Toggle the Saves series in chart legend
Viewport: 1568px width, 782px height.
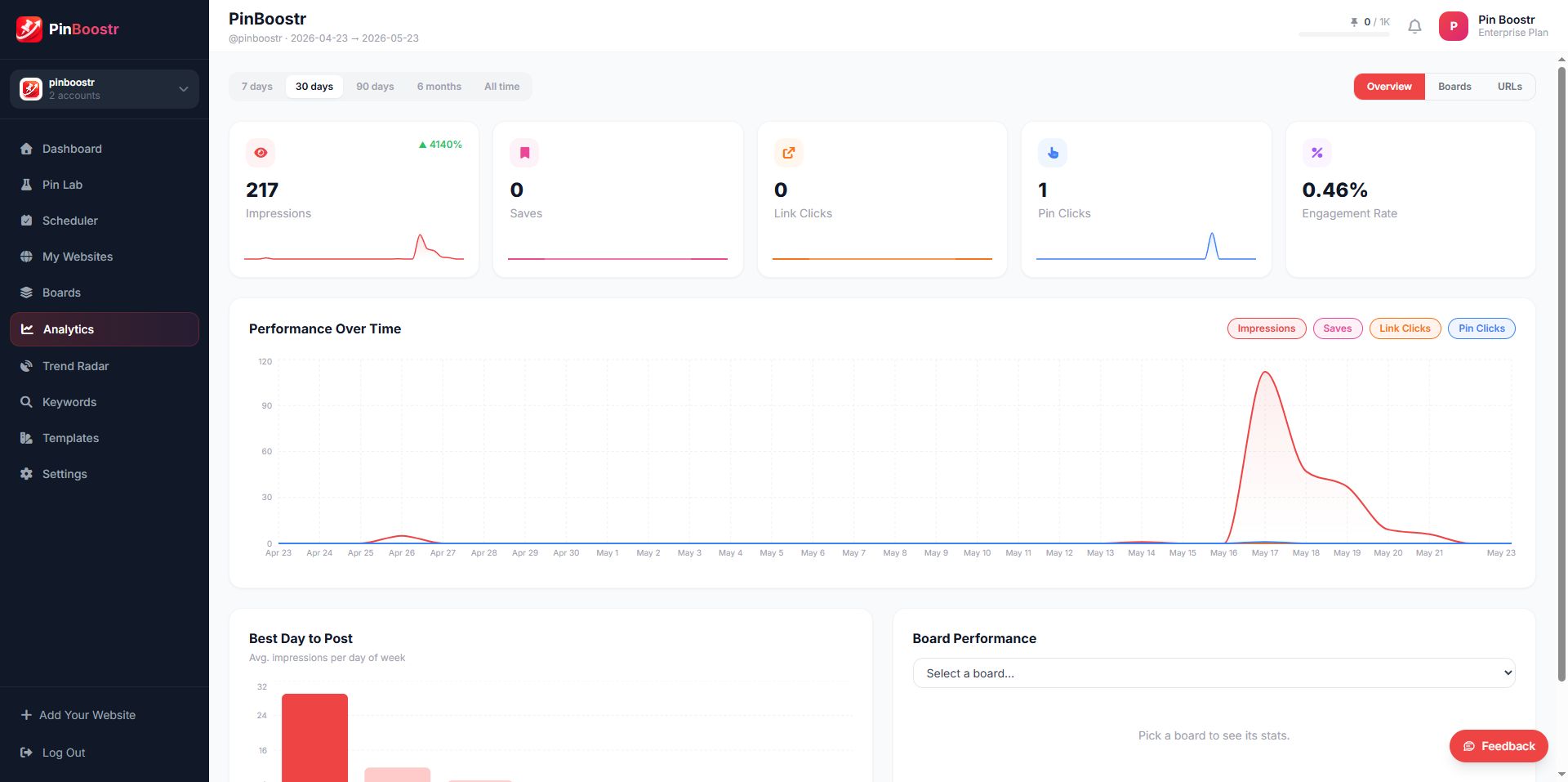coord(1338,328)
